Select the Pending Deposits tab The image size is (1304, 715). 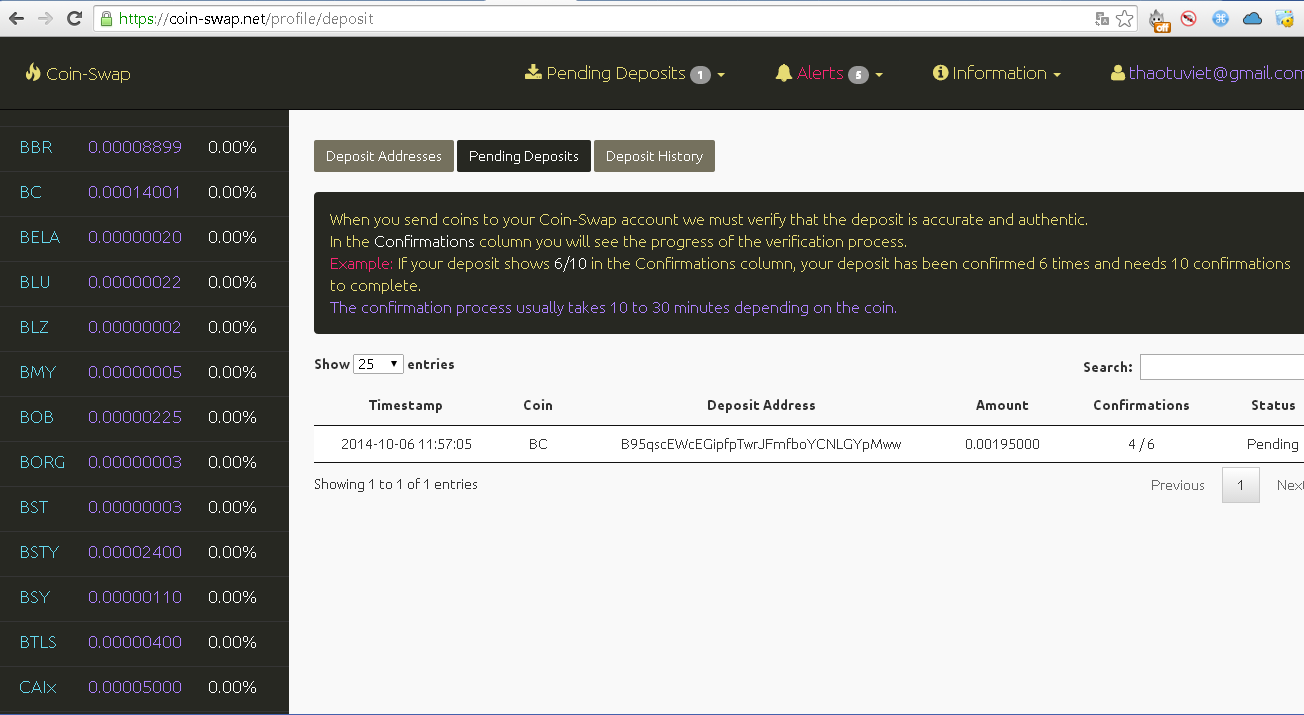pos(524,156)
